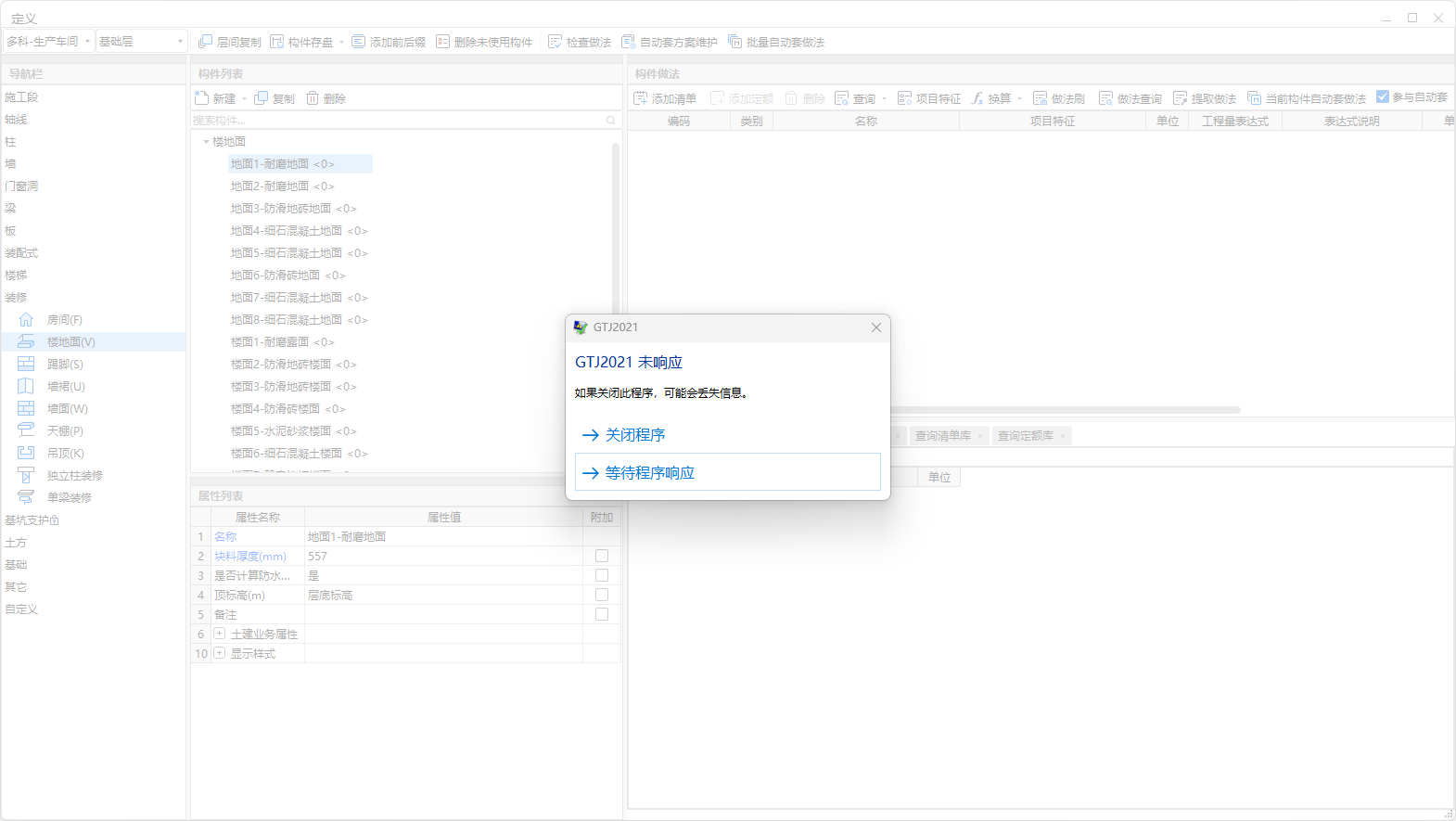The height and width of the screenshot is (821, 1456).
Task: Toggle the 参与自动套 checkbox
Action: [x=1383, y=96]
